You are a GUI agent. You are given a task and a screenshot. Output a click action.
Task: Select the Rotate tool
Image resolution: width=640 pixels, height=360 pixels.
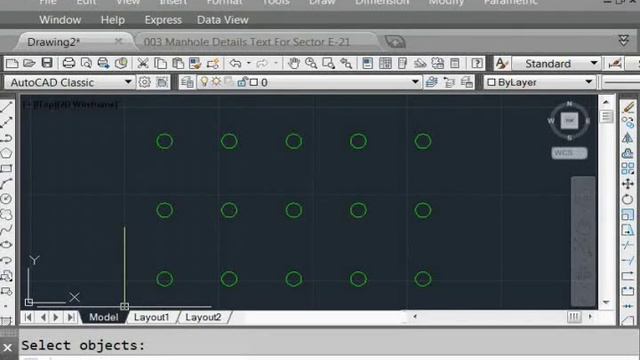628,199
